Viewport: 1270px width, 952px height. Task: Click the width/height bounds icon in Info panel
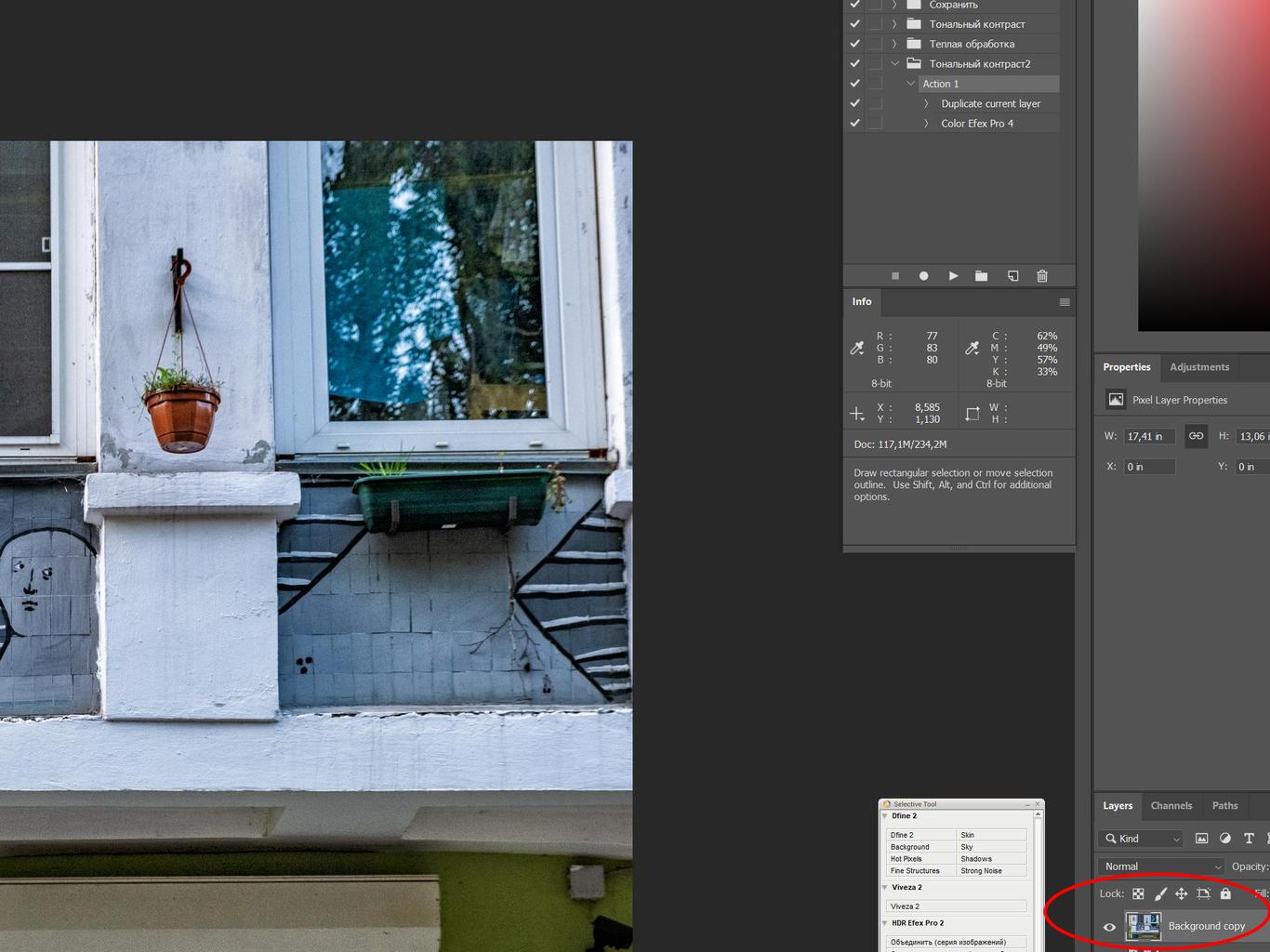click(972, 414)
